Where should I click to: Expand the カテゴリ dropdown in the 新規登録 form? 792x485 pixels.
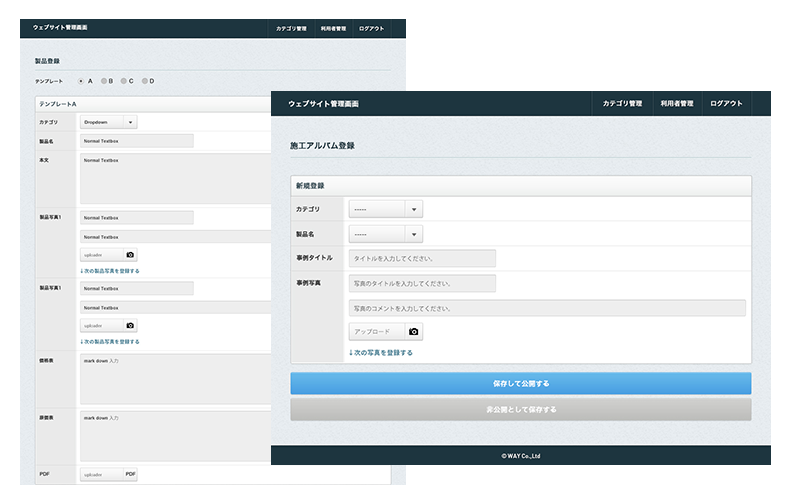click(386, 209)
